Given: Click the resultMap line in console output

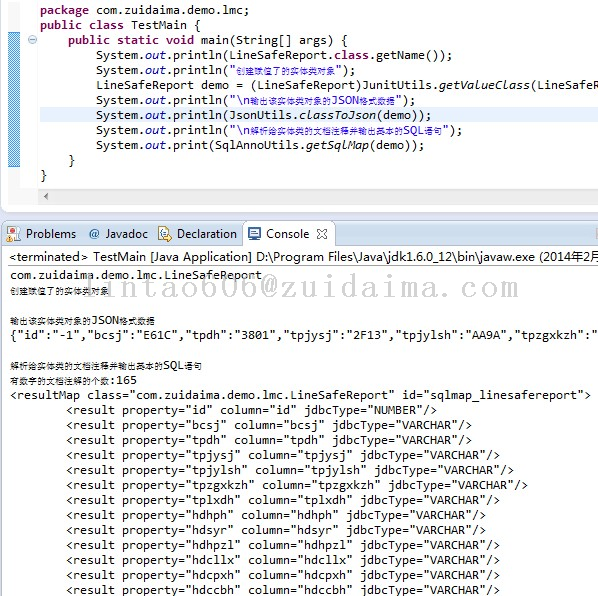Looking at the screenshot, I should pyautogui.click(x=301, y=395).
